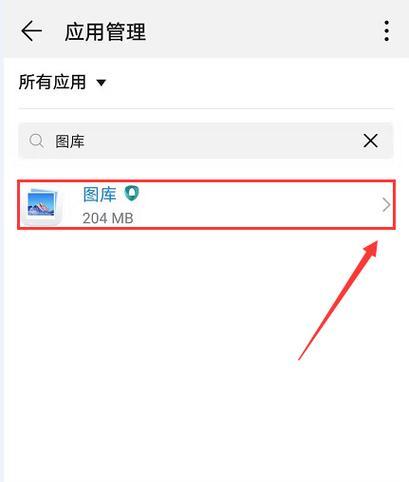Click the red arrow annotation
The width and height of the screenshot is (409, 482).
pos(338,300)
